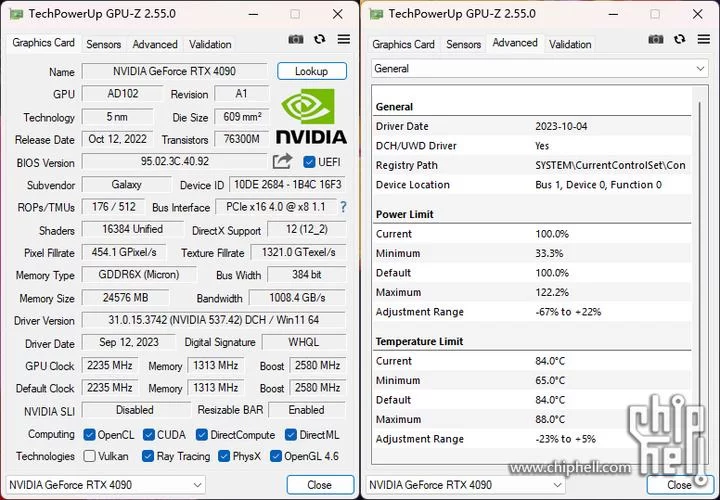Toggle the DirectML checkbox

(x=291, y=435)
